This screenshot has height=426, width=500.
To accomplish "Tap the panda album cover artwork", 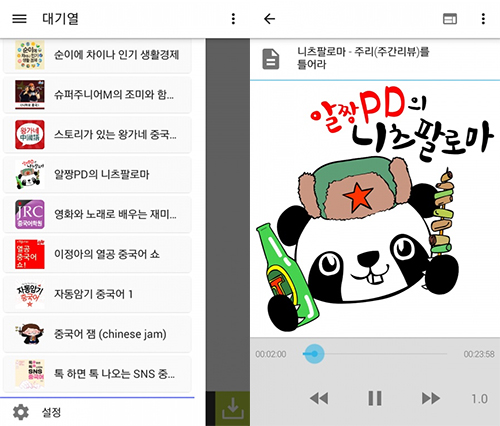I will [375, 209].
